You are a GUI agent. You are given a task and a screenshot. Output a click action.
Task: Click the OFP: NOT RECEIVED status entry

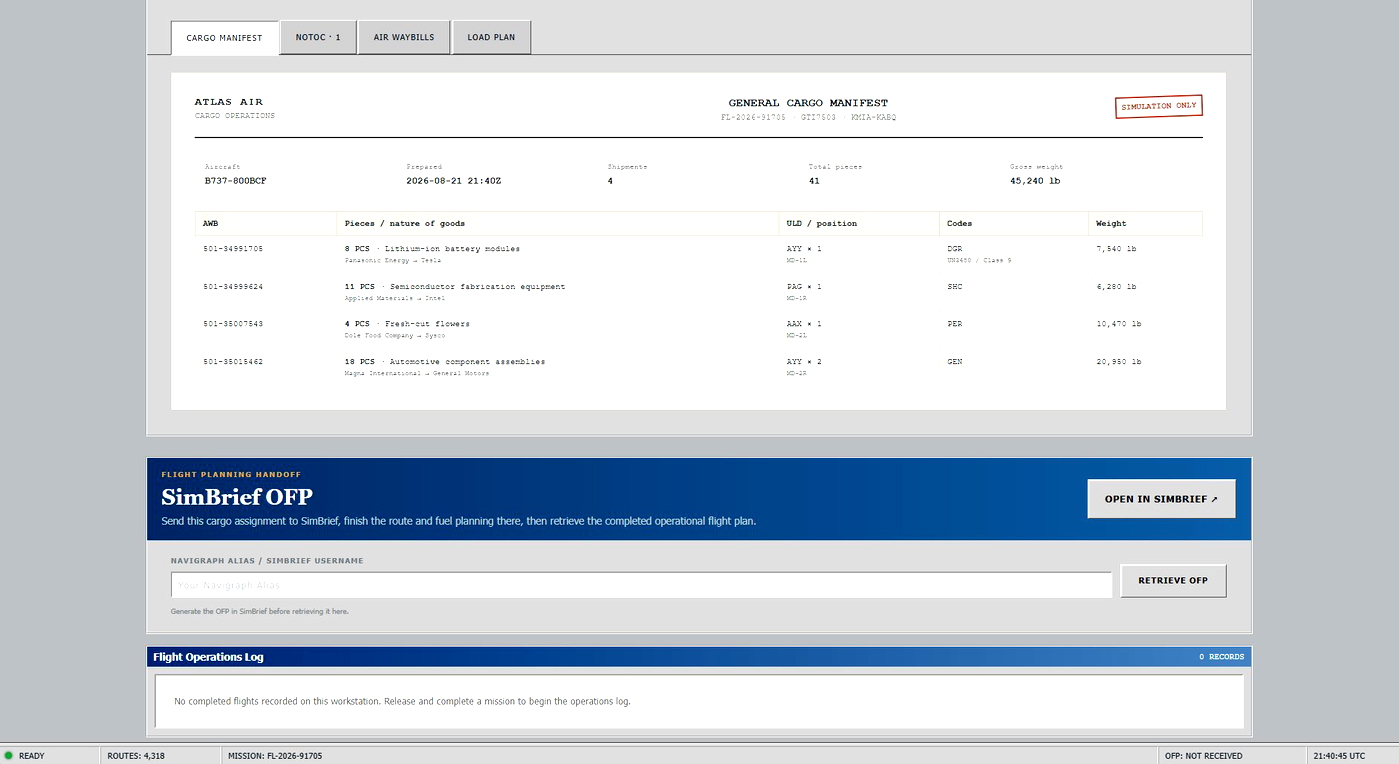pos(1203,756)
